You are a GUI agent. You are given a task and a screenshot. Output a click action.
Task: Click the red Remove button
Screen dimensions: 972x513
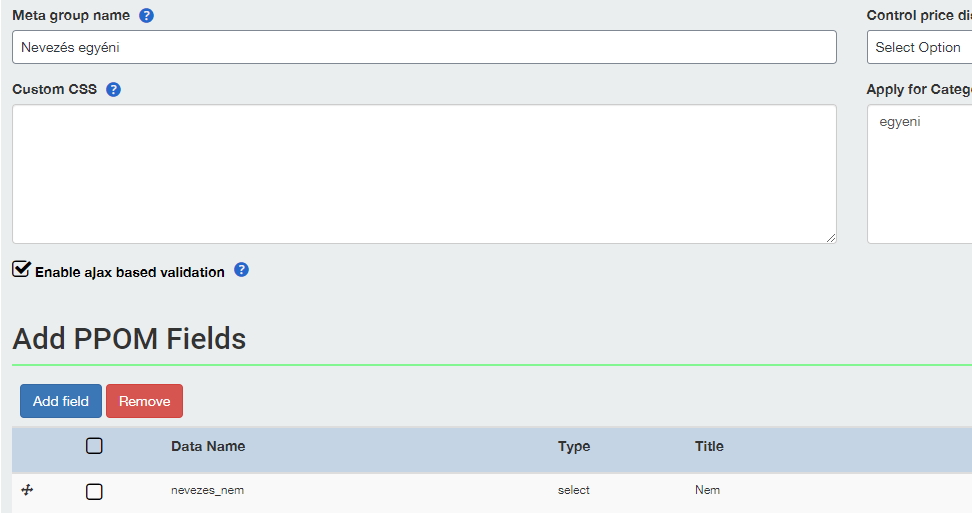144,401
